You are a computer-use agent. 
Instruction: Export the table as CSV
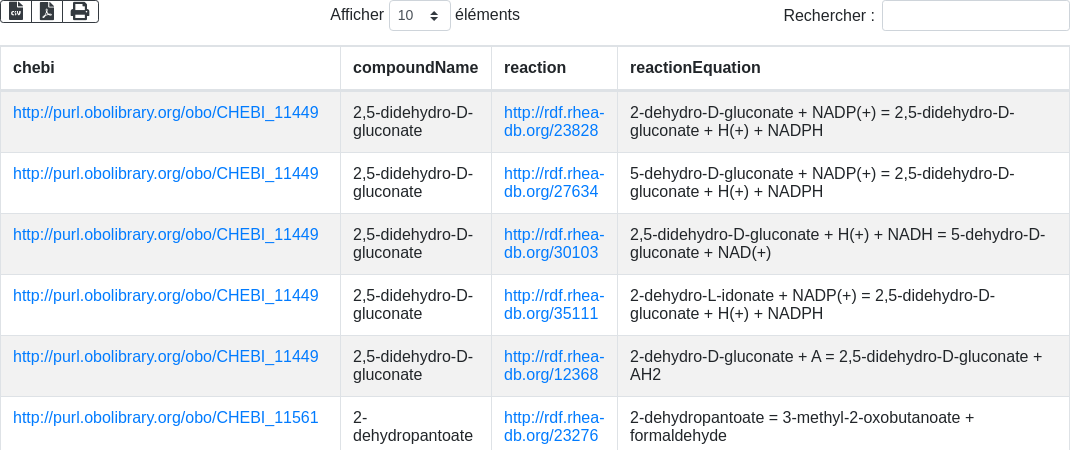click(16, 12)
